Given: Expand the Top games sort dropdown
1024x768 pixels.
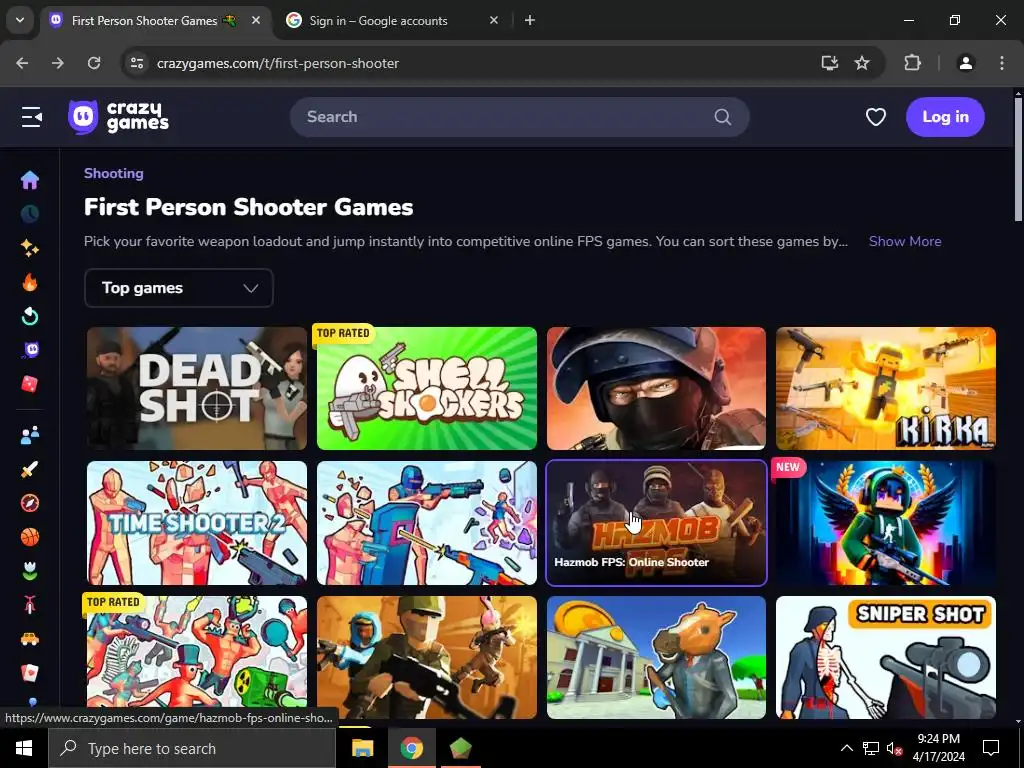Looking at the screenshot, I should tap(179, 288).
